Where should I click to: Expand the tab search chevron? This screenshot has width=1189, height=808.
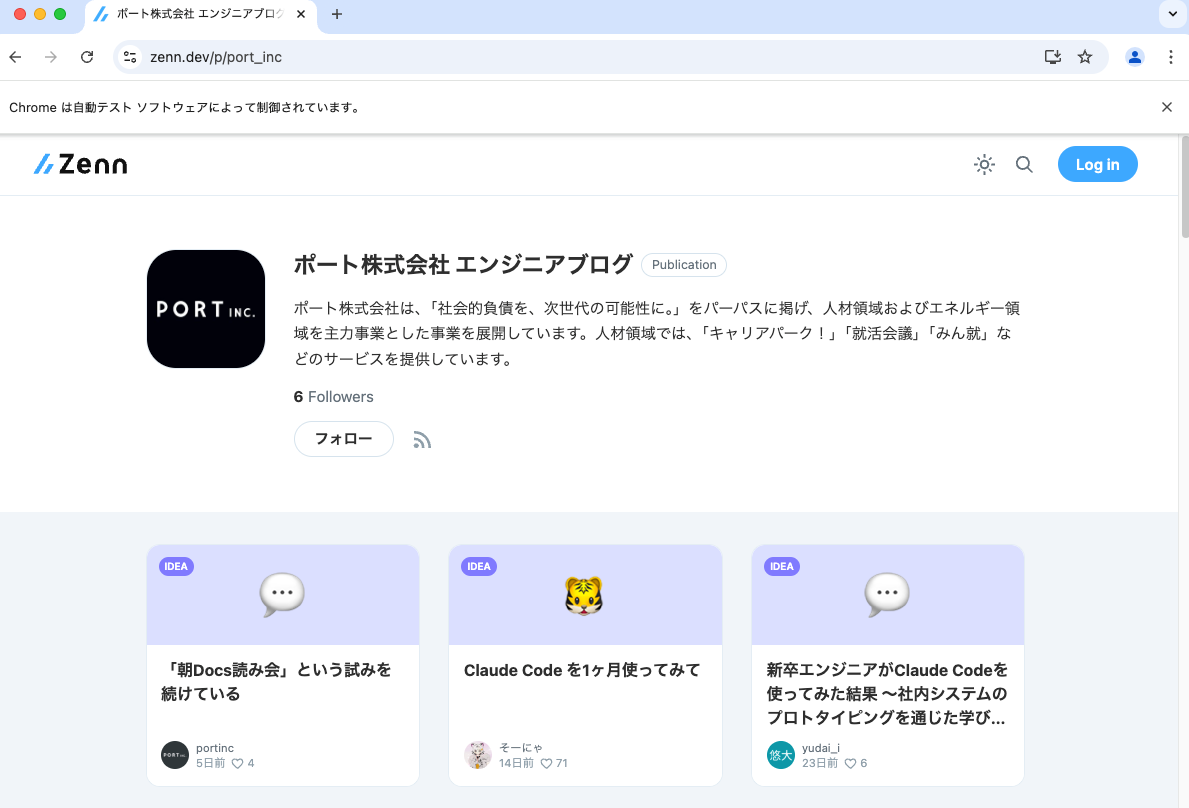pyautogui.click(x=1170, y=14)
